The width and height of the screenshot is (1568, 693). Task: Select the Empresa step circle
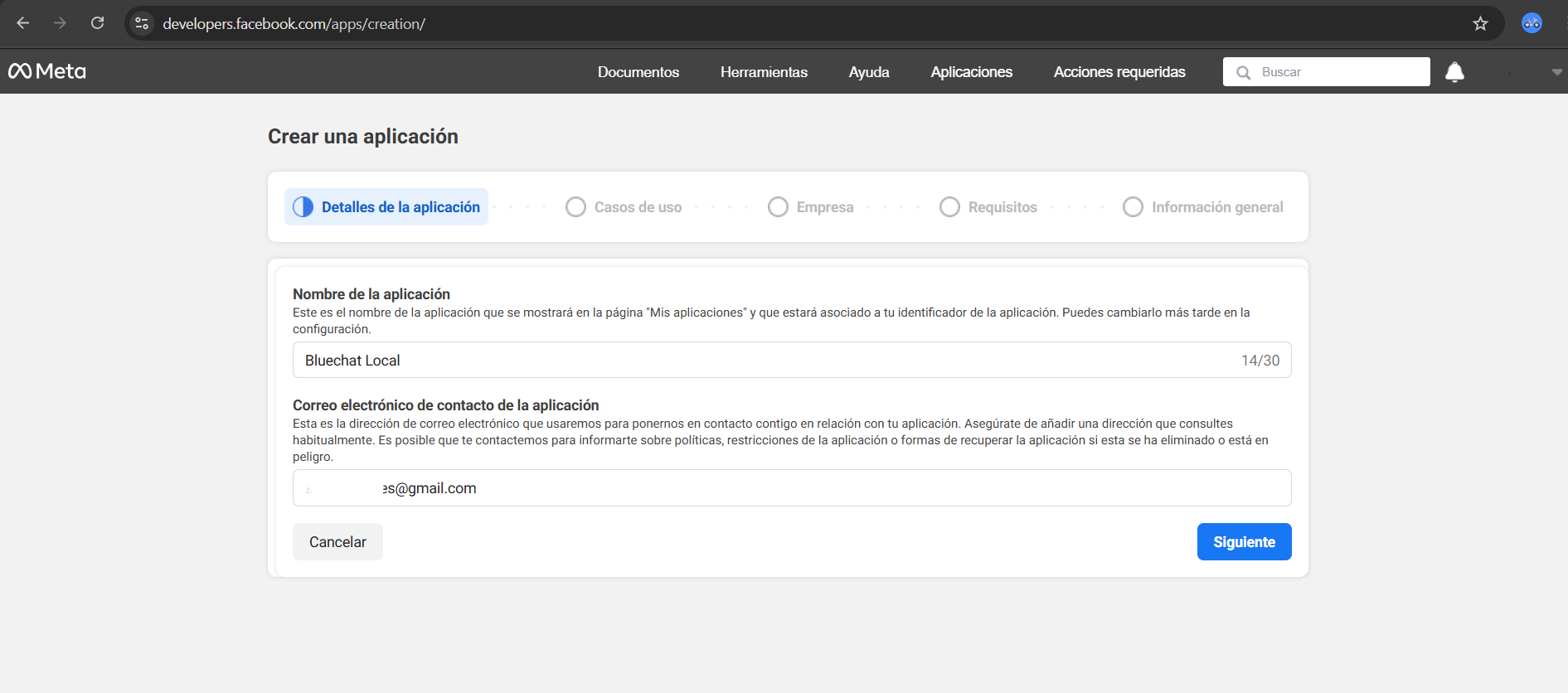778,207
